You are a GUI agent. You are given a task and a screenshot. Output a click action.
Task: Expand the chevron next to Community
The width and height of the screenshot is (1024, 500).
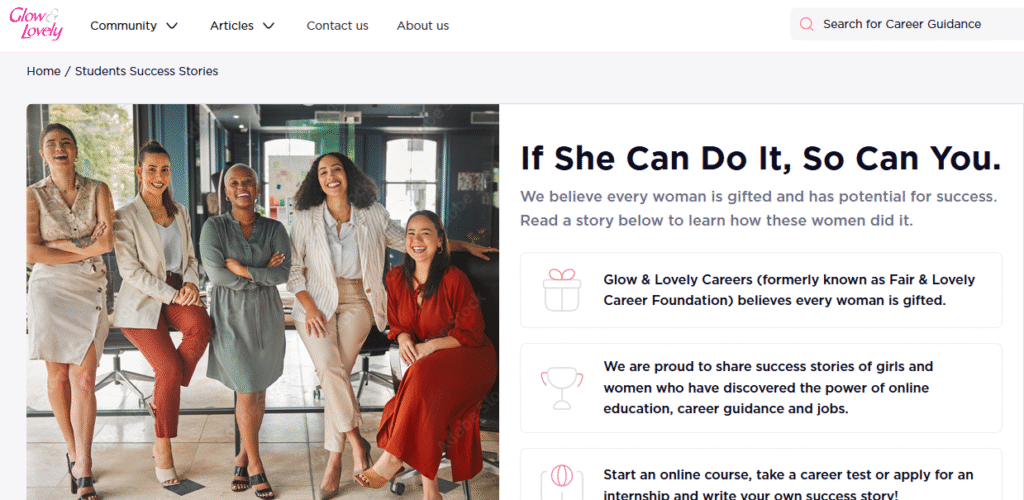click(172, 26)
